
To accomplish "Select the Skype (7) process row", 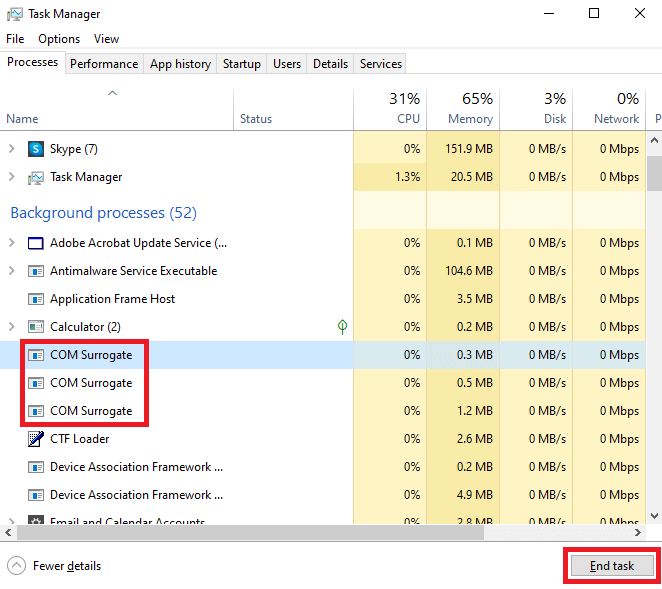I will 323,149.
